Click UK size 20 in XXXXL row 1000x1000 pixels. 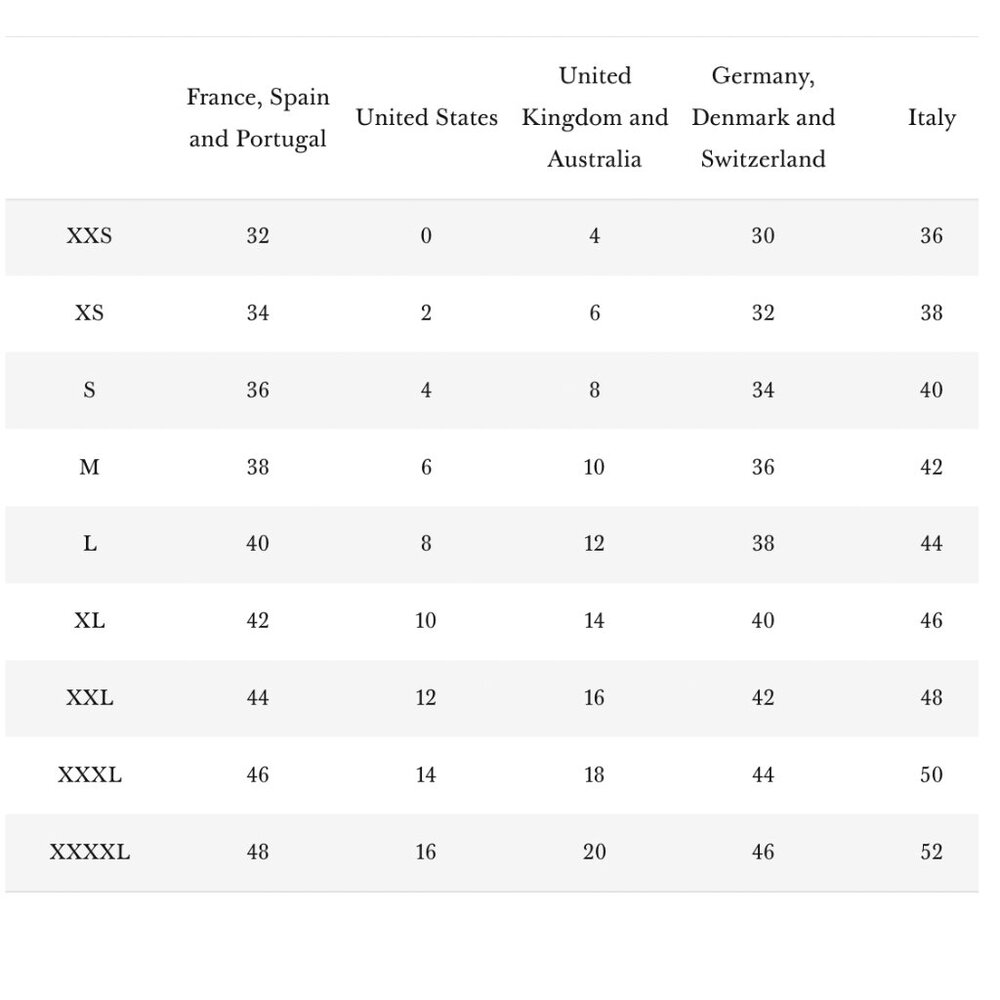click(594, 853)
